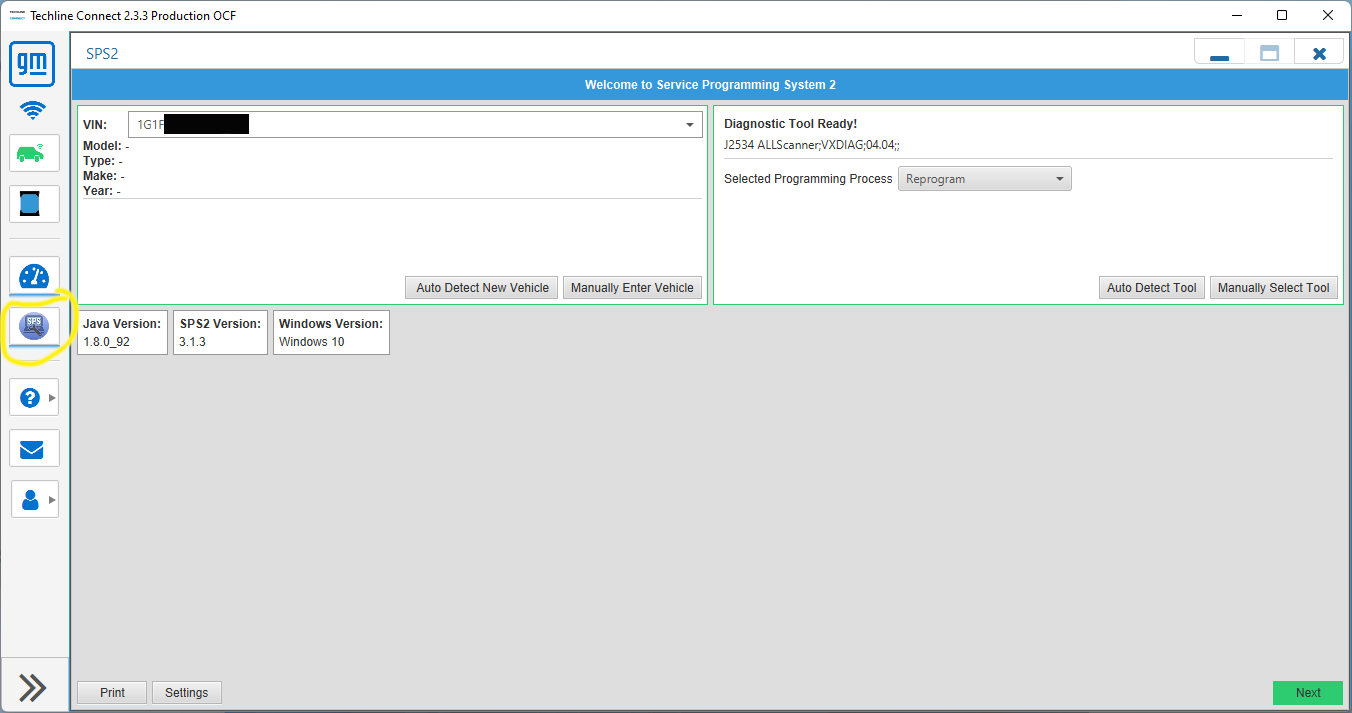Open the user profile menu
1352x713 pixels.
pyautogui.click(x=34, y=499)
